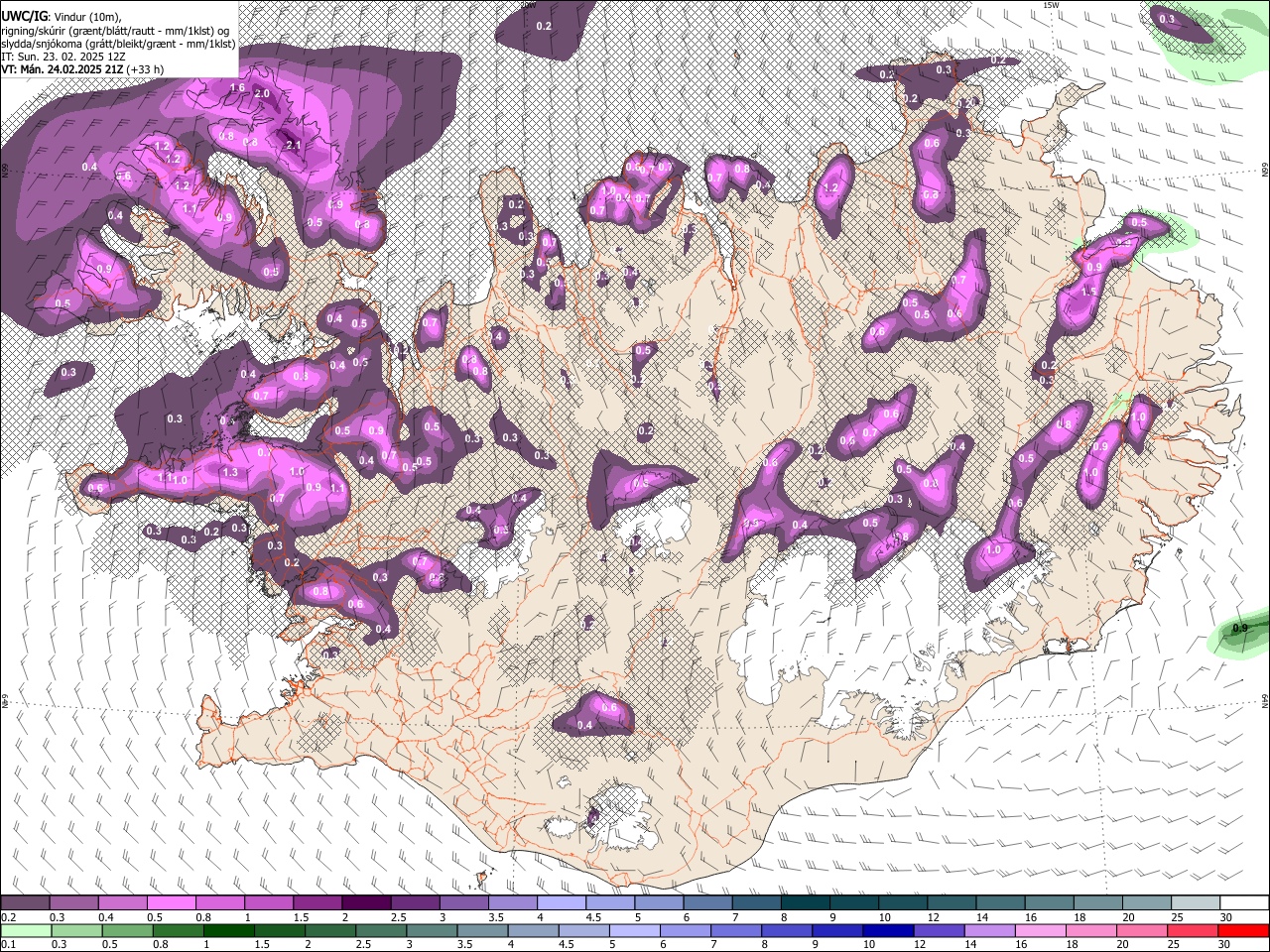This screenshot has height=952, width=1270.
Task: Click the red swatch ending the bottom legend row
Action: coord(1243,930)
